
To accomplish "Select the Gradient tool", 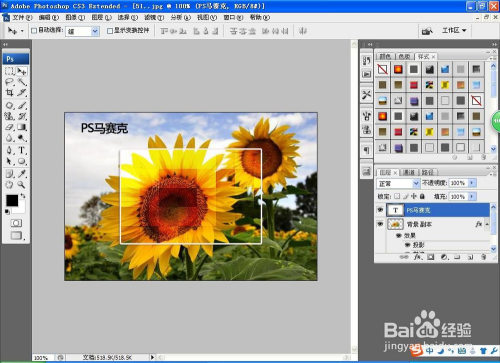I will coord(22,127).
